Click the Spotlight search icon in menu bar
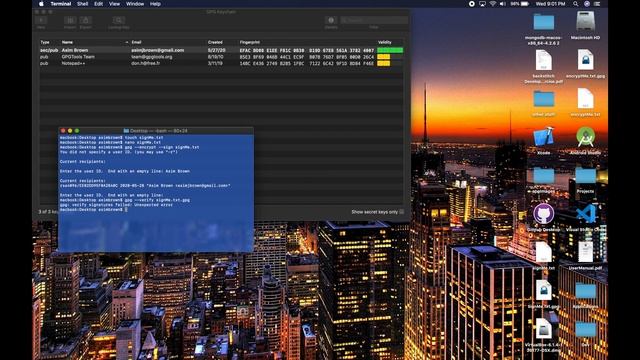The image size is (640, 360). tap(576, 4)
